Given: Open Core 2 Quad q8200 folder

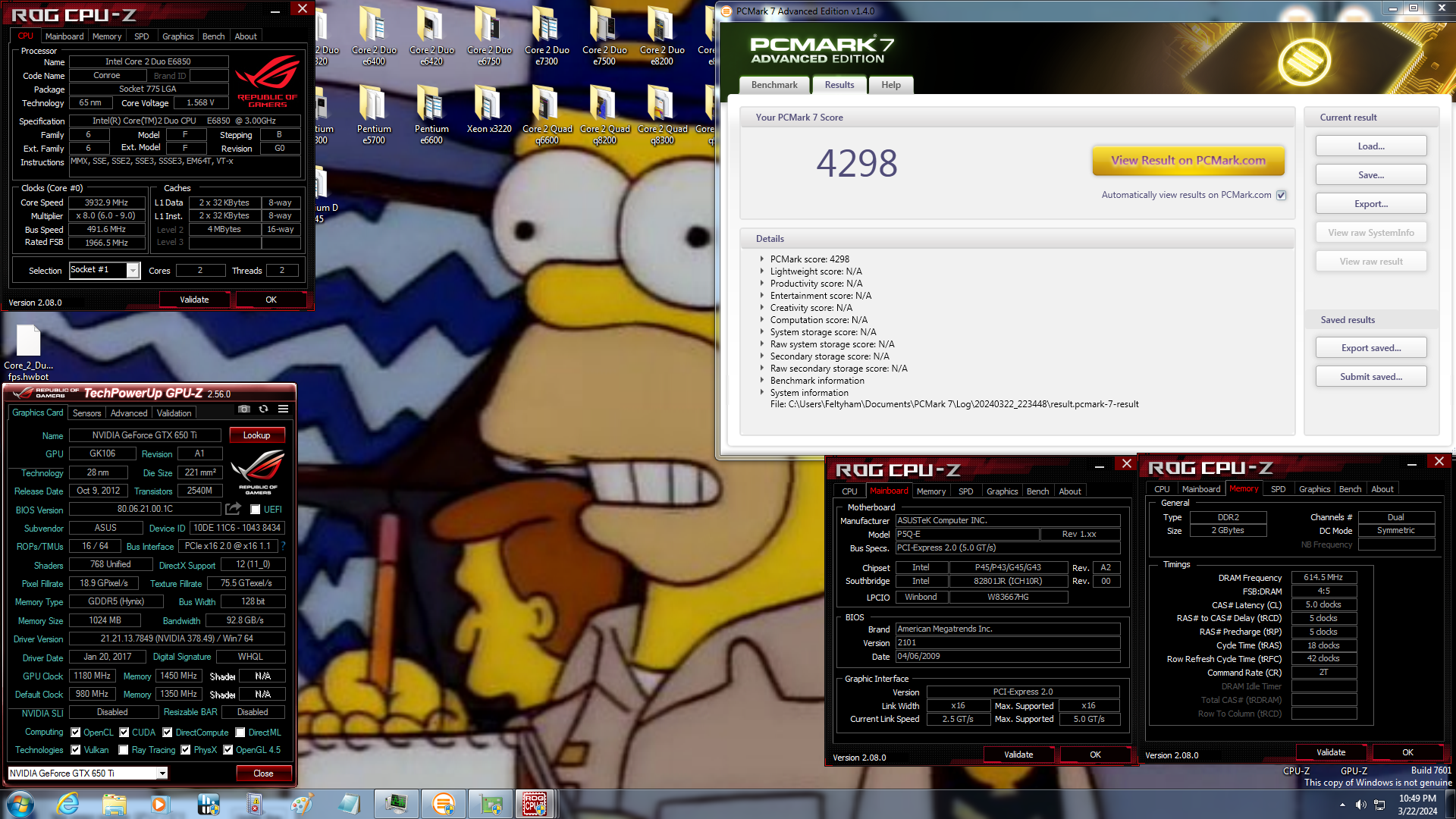Looking at the screenshot, I should pos(604,114).
